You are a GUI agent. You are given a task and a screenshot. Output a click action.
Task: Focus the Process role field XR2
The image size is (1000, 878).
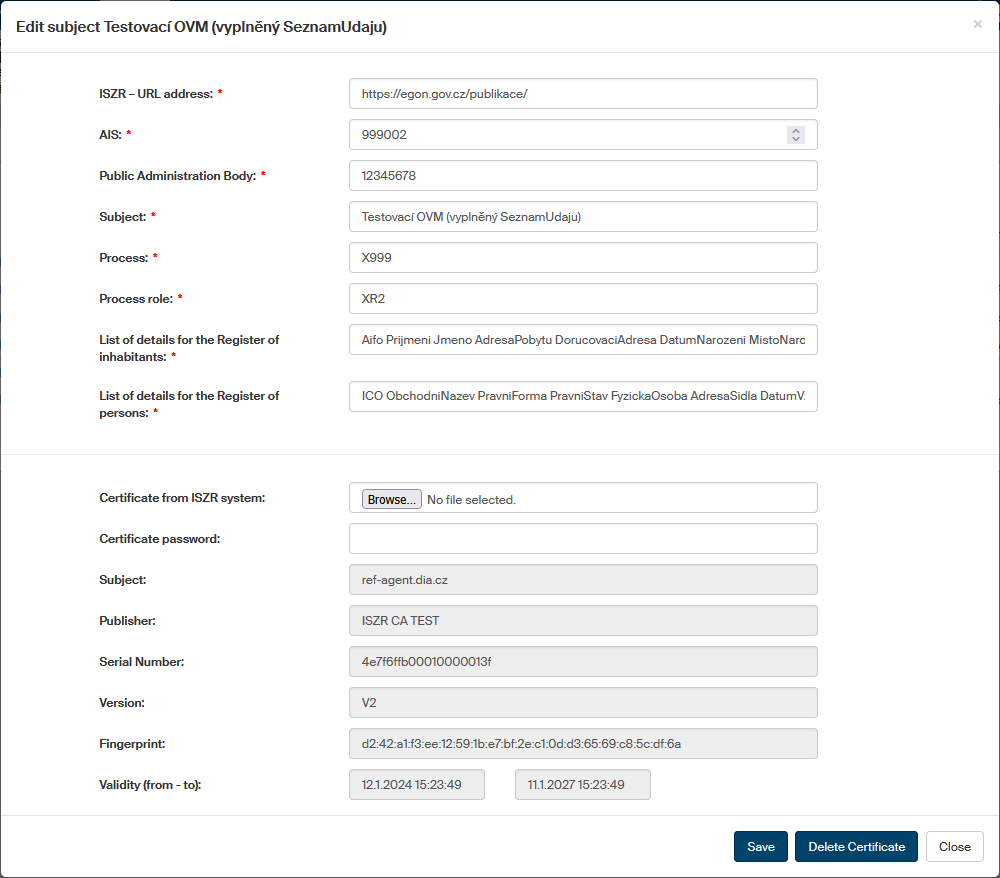(583, 298)
